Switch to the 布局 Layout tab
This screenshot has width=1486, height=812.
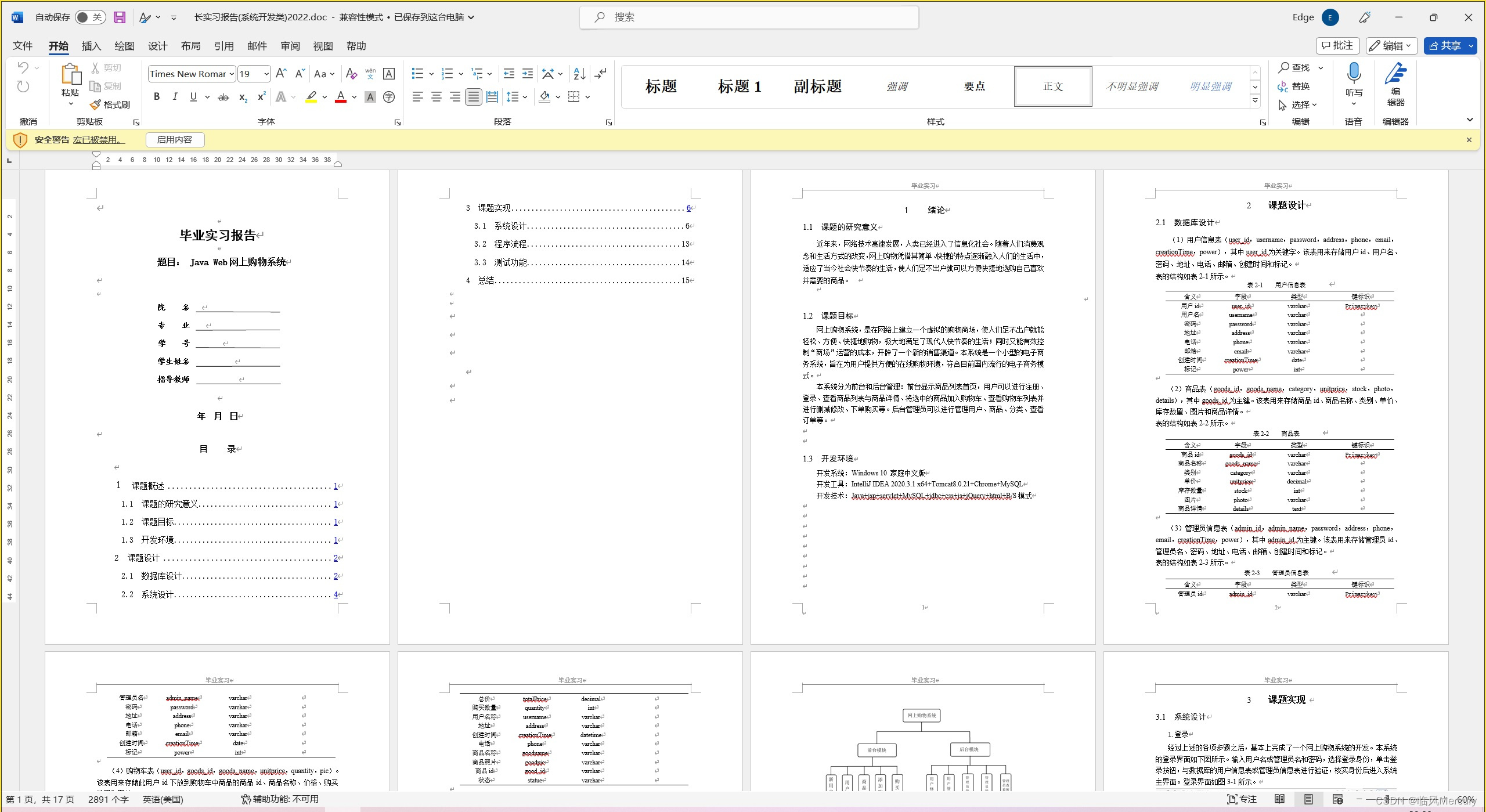tap(190, 46)
